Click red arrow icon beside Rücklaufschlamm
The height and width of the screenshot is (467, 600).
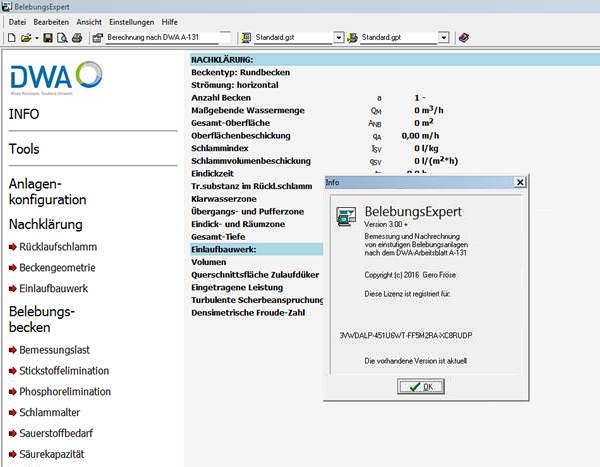[13, 247]
